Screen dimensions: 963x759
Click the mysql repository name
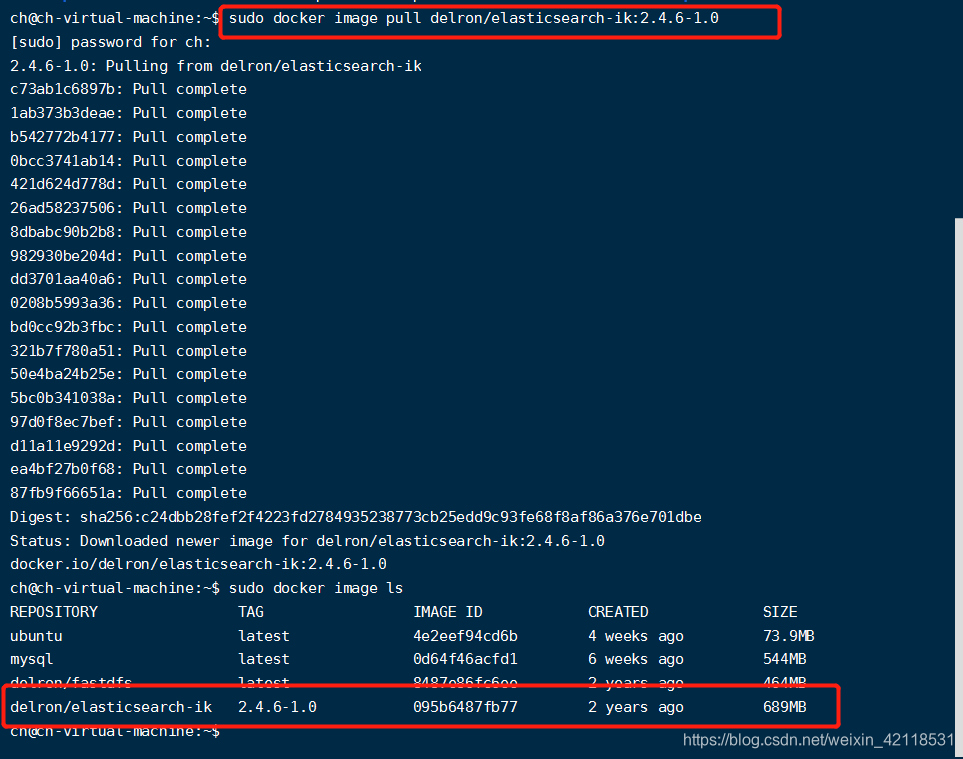pyautogui.click(x=31, y=660)
